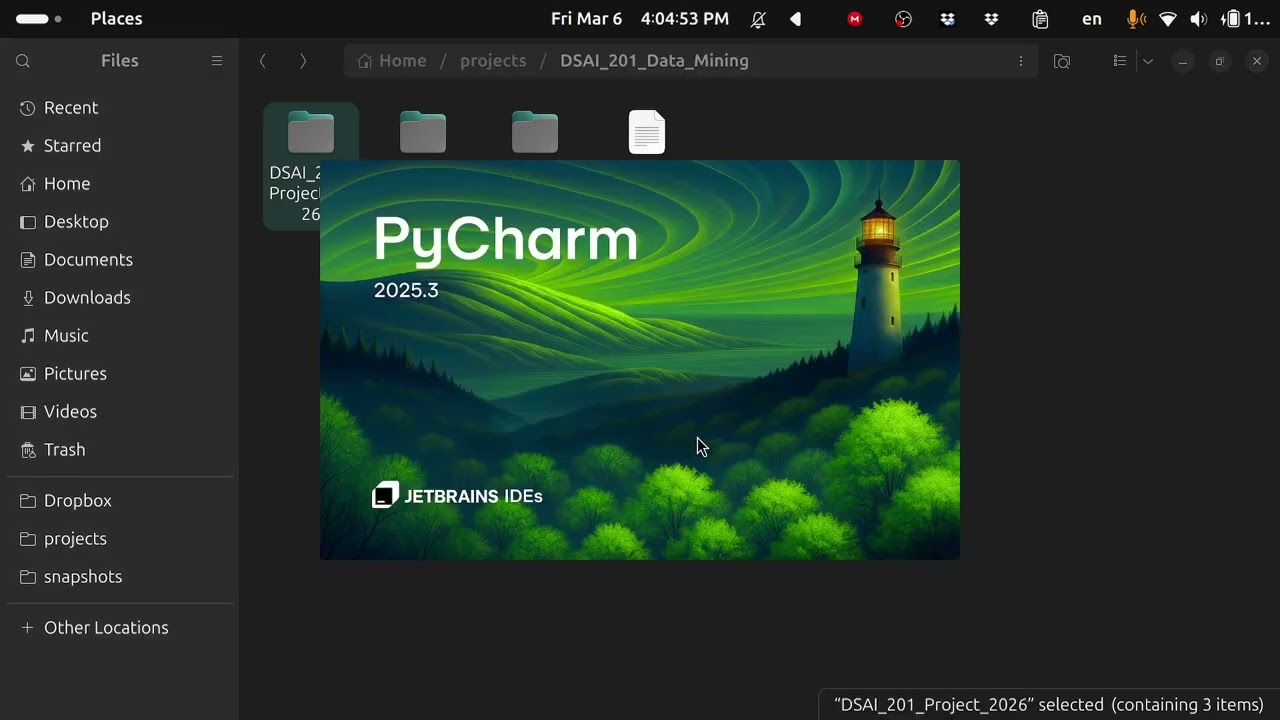This screenshot has width=1280, height=720.
Task: Open Desktop in the sidebar
Action: coord(120,222)
